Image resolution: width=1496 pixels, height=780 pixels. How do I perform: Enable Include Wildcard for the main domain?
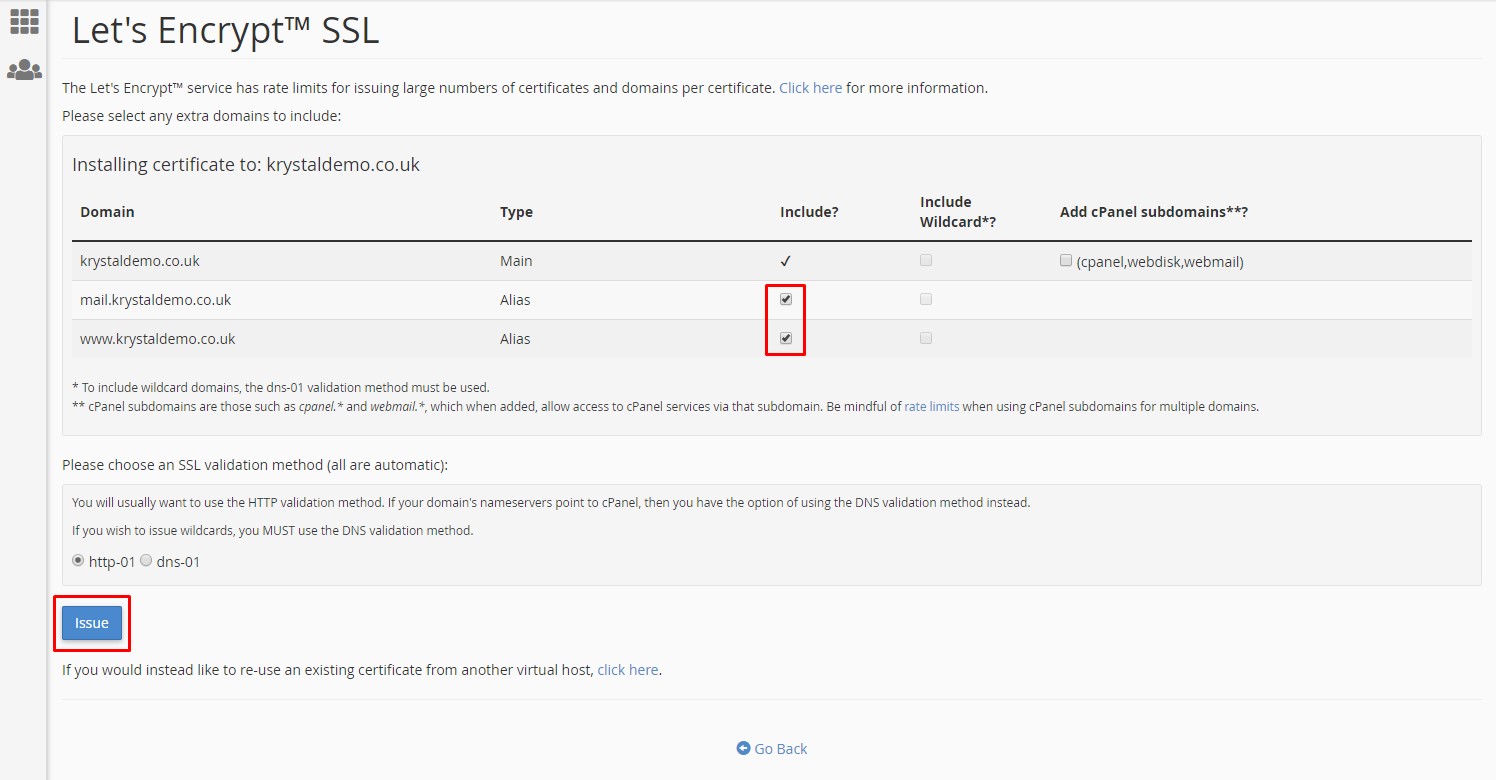click(x=925, y=259)
